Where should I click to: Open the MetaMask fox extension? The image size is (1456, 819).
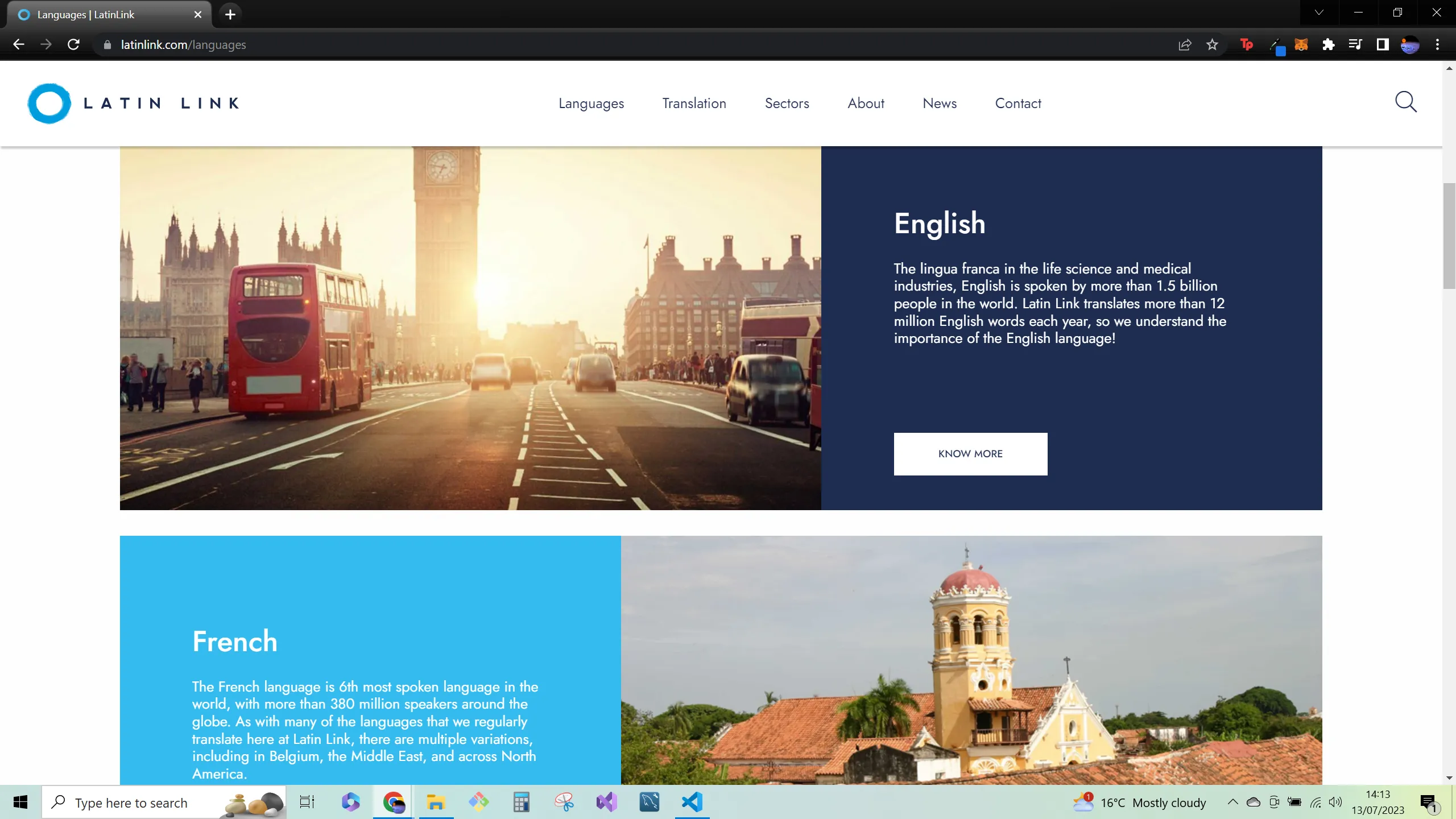1302,44
